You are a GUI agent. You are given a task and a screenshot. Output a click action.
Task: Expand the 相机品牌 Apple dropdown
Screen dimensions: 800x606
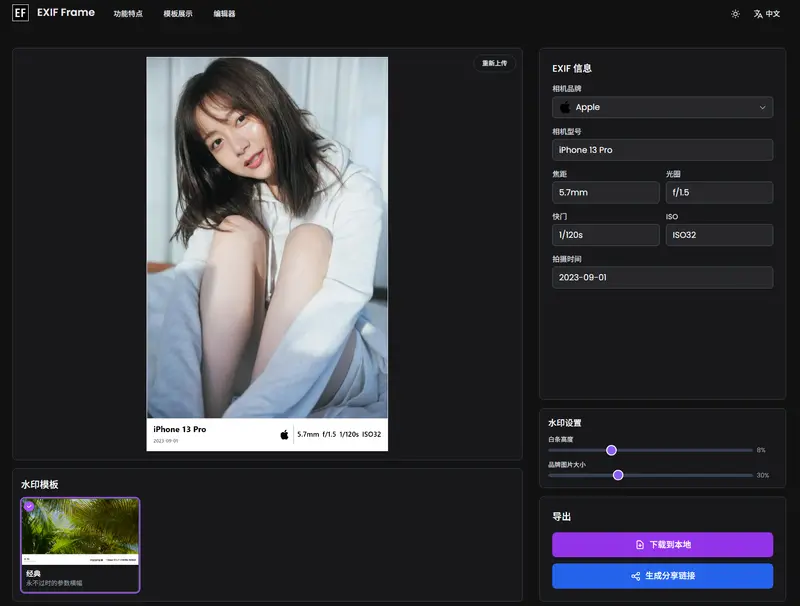click(x=662, y=107)
